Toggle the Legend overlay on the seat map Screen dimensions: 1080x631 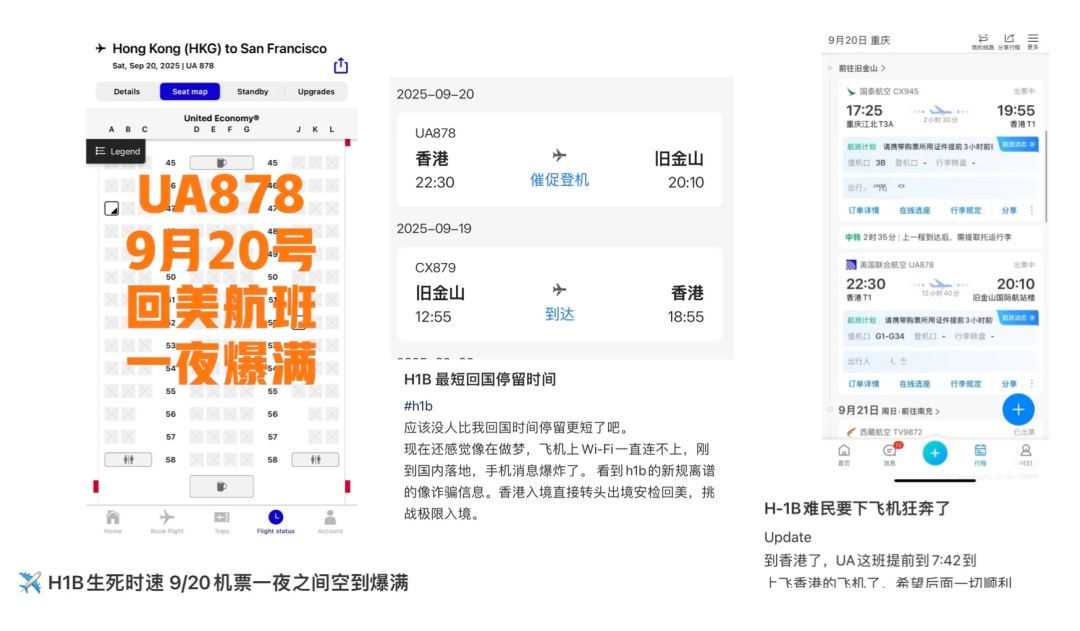[116, 151]
